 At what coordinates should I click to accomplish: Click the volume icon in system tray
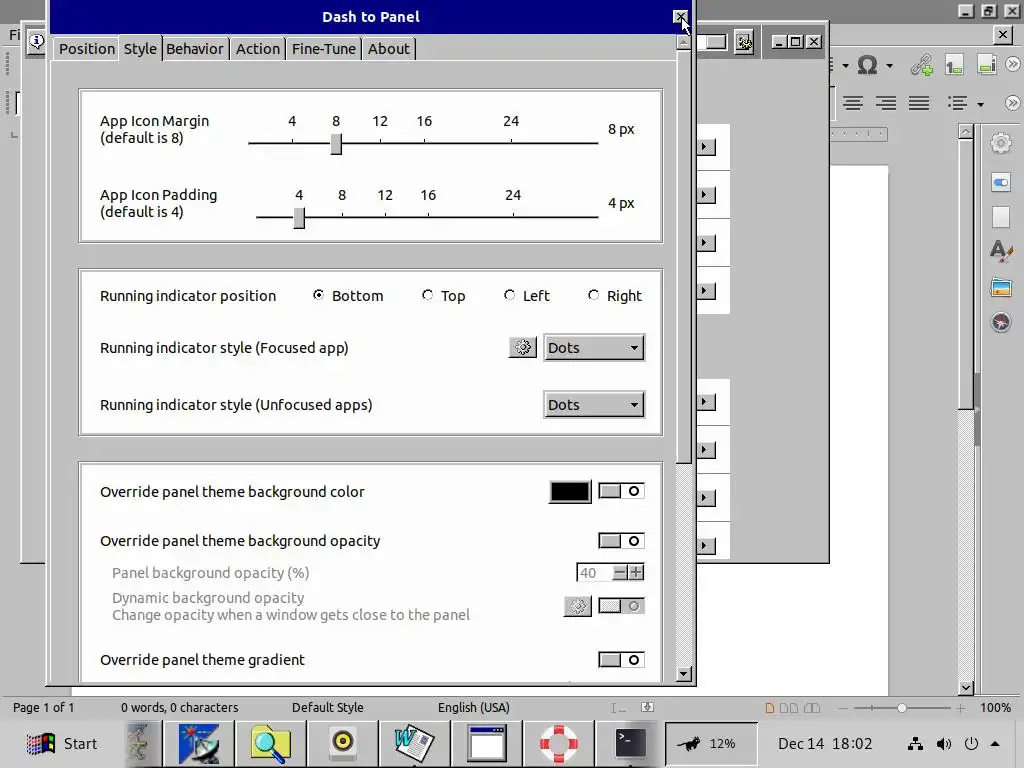(944, 744)
